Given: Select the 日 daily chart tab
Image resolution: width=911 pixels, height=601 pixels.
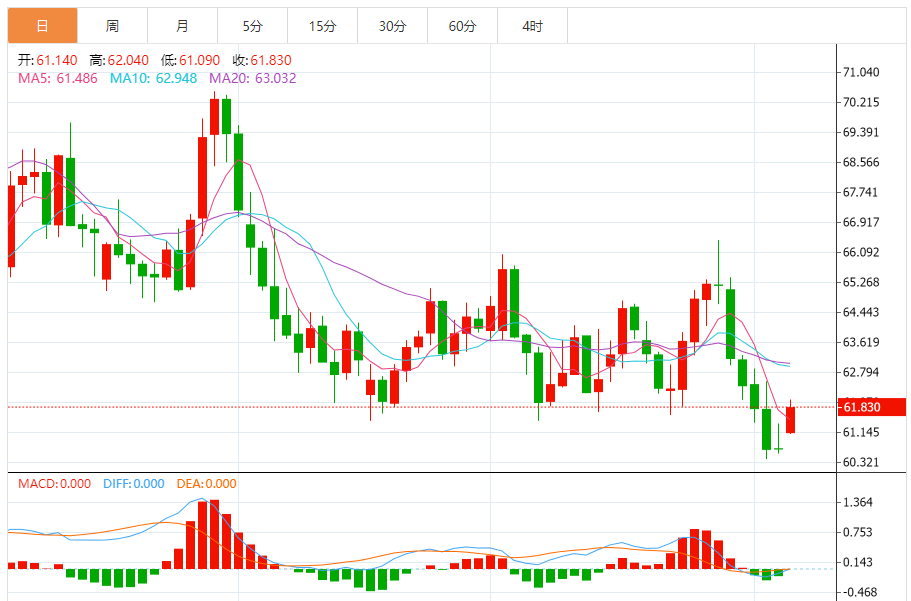Looking at the screenshot, I should click(42, 26).
